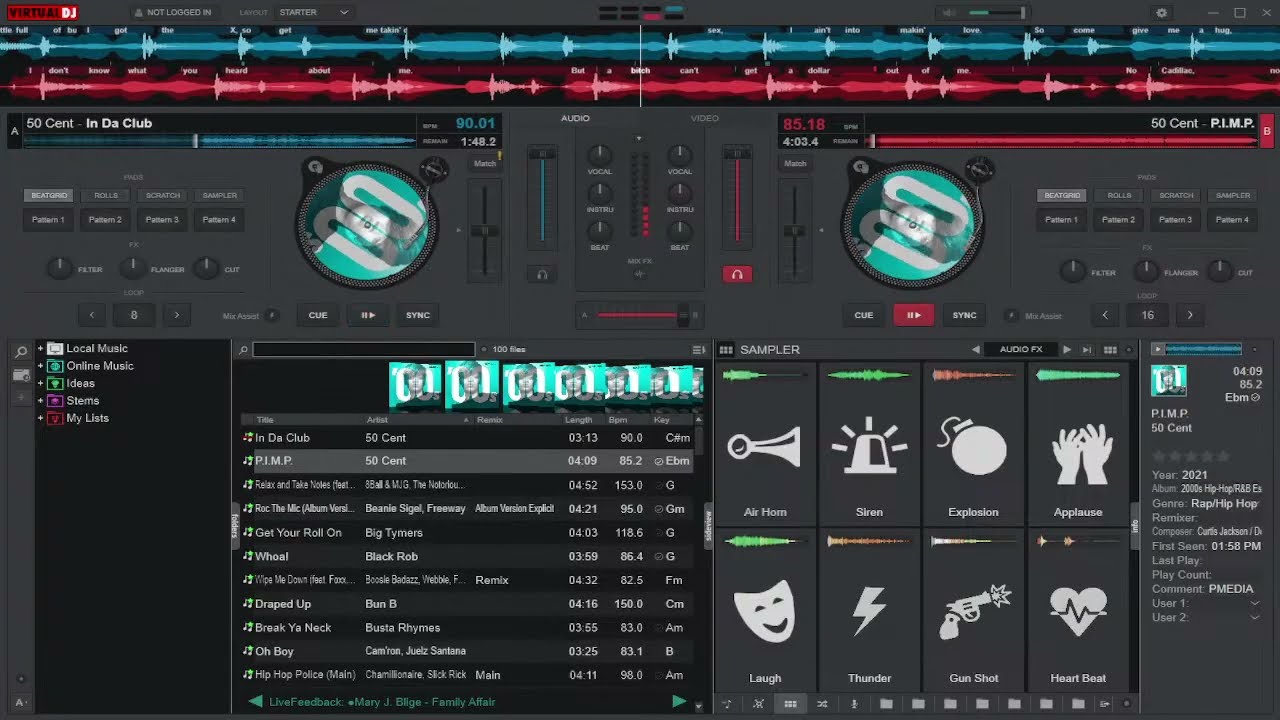Sort the browser by Title column
1280x720 pixels.
pyautogui.click(x=265, y=420)
